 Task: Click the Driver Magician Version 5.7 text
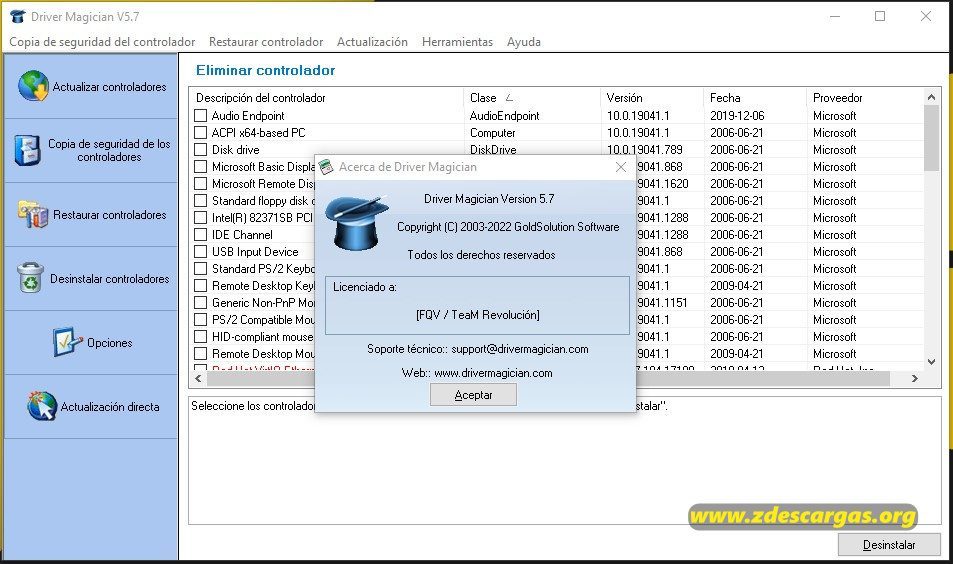pos(489,199)
